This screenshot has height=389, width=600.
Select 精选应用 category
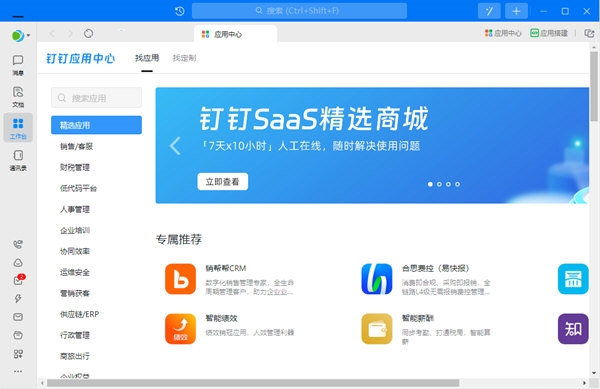tap(96, 125)
